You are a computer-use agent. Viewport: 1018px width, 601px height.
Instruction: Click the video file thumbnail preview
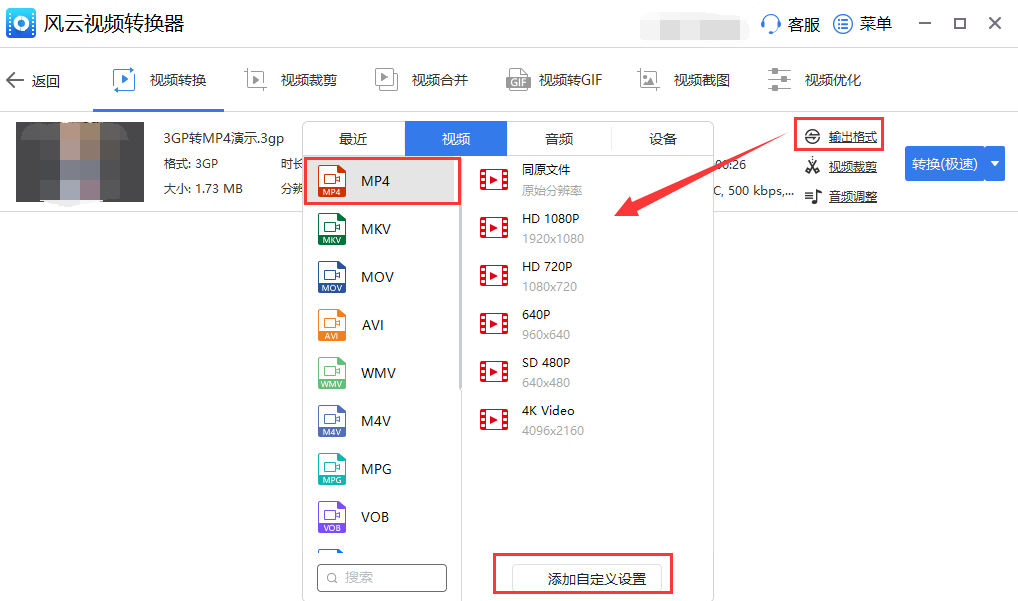click(80, 162)
